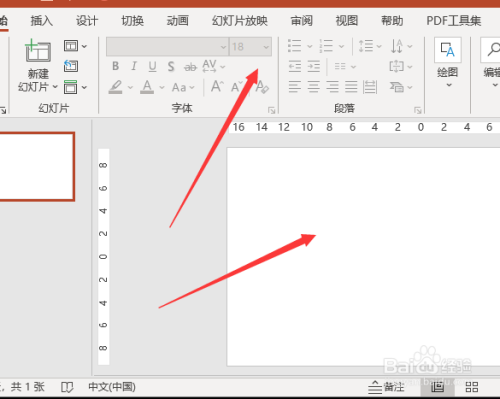500x399 pixels.
Task: Expand the 新建幻灯片 dropdown arrow
Action: 55,87
